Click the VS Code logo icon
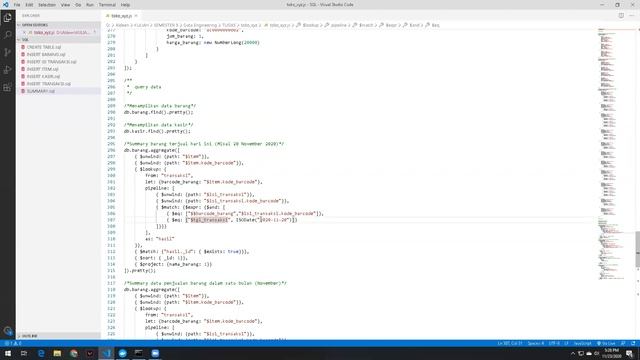The width and height of the screenshot is (640, 360). point(5,4)
